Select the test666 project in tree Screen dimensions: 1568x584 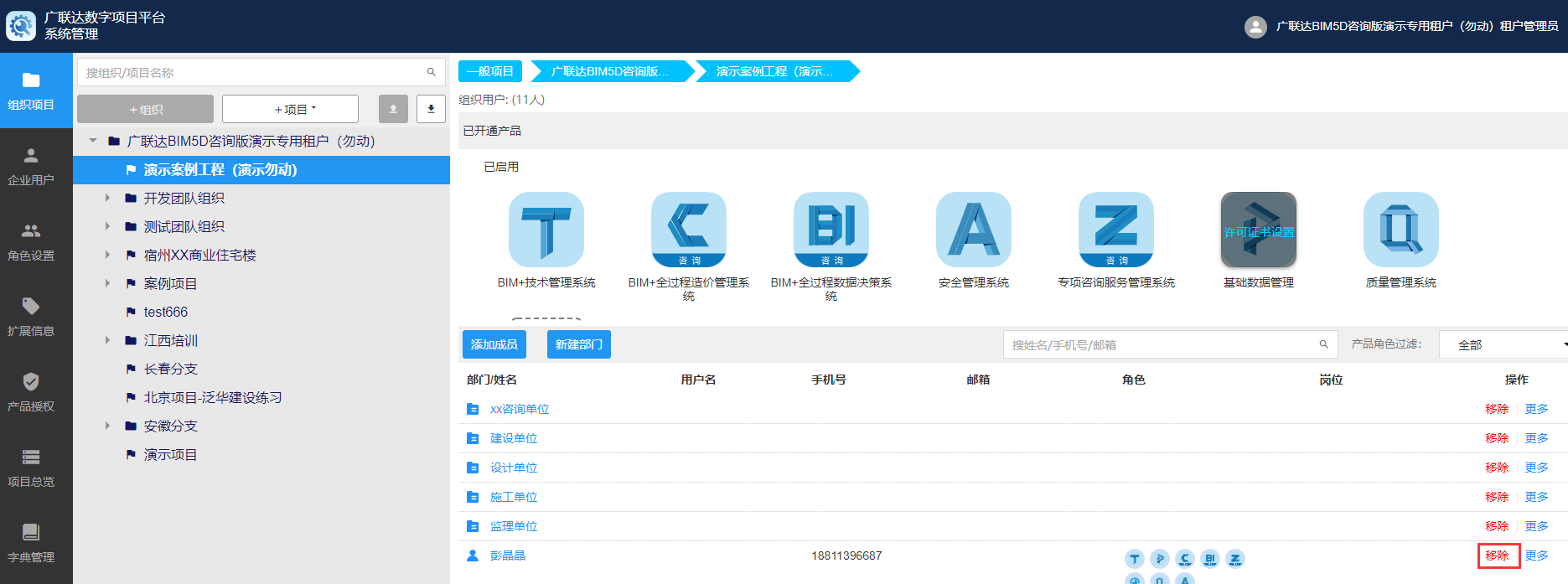coord(165,312)
